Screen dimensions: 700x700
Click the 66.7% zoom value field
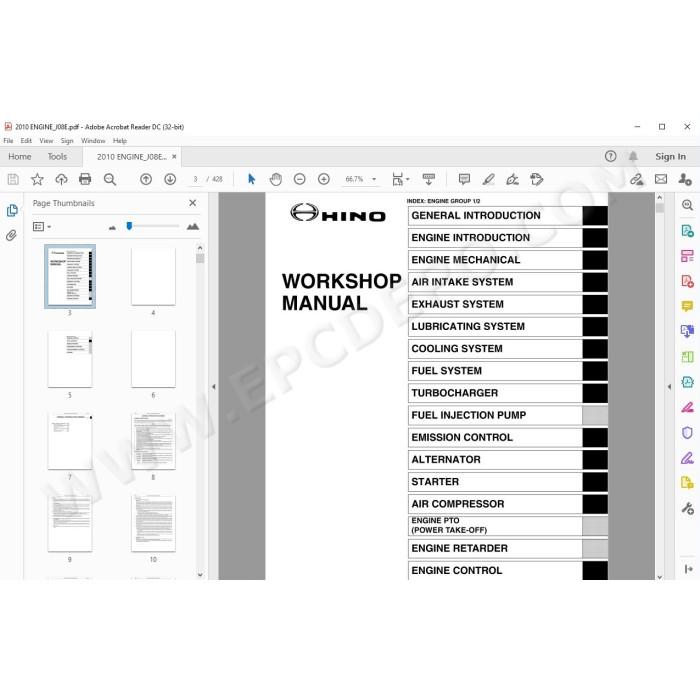coord(354,179)
